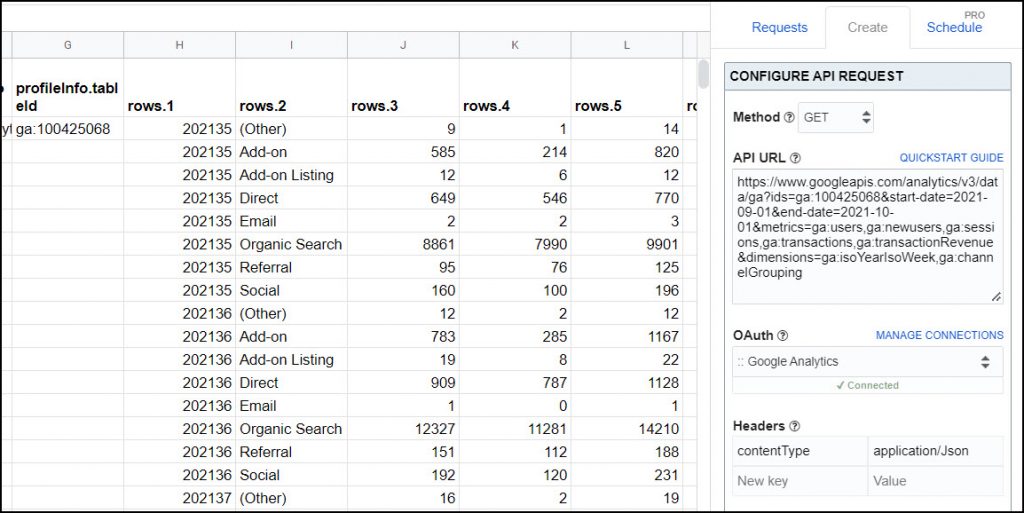The height and width of the screenshot is (513, 1024).
Task: Select column K header
Action: point(515,45)
